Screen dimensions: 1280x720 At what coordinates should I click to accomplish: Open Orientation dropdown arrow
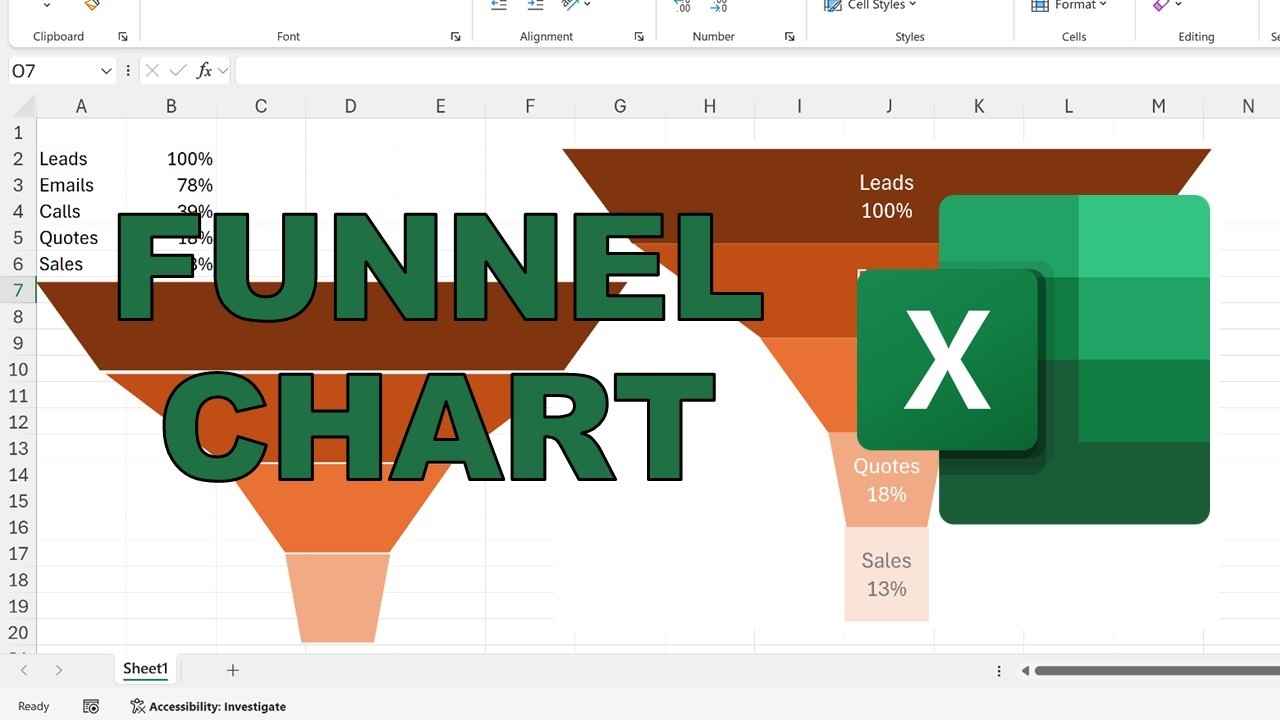point(587,5)
